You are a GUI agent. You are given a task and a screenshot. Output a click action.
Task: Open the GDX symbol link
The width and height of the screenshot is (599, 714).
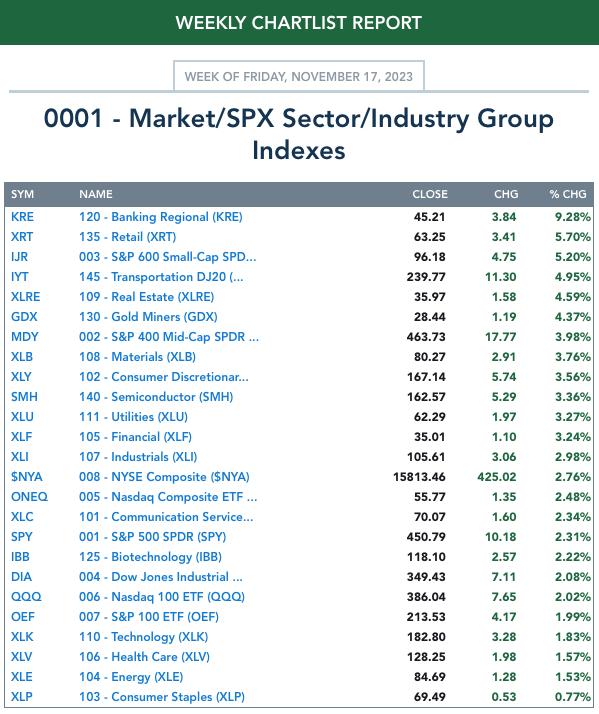(24, 317)
